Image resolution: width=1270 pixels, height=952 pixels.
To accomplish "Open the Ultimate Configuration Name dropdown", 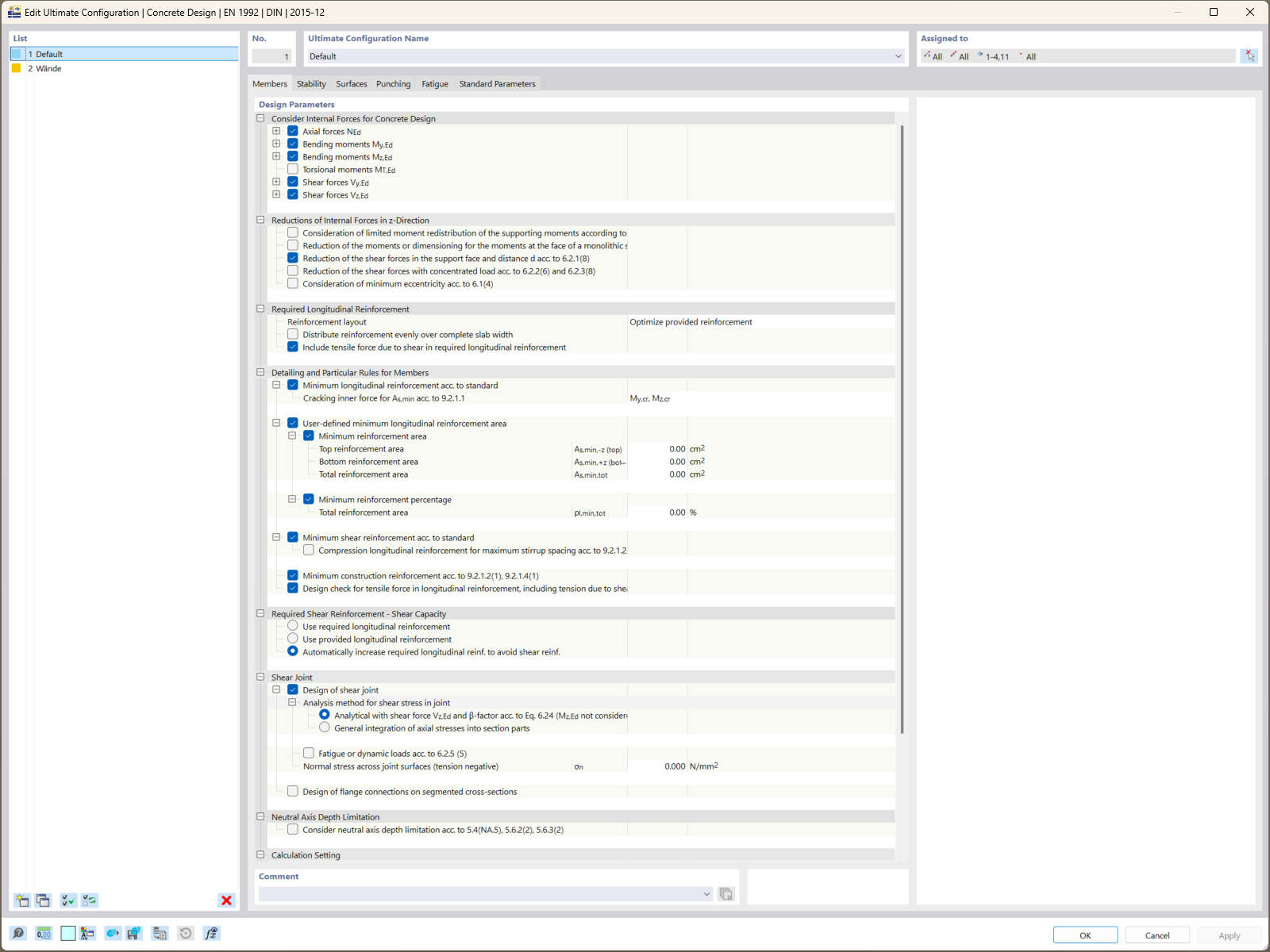I will coord(898,56).
